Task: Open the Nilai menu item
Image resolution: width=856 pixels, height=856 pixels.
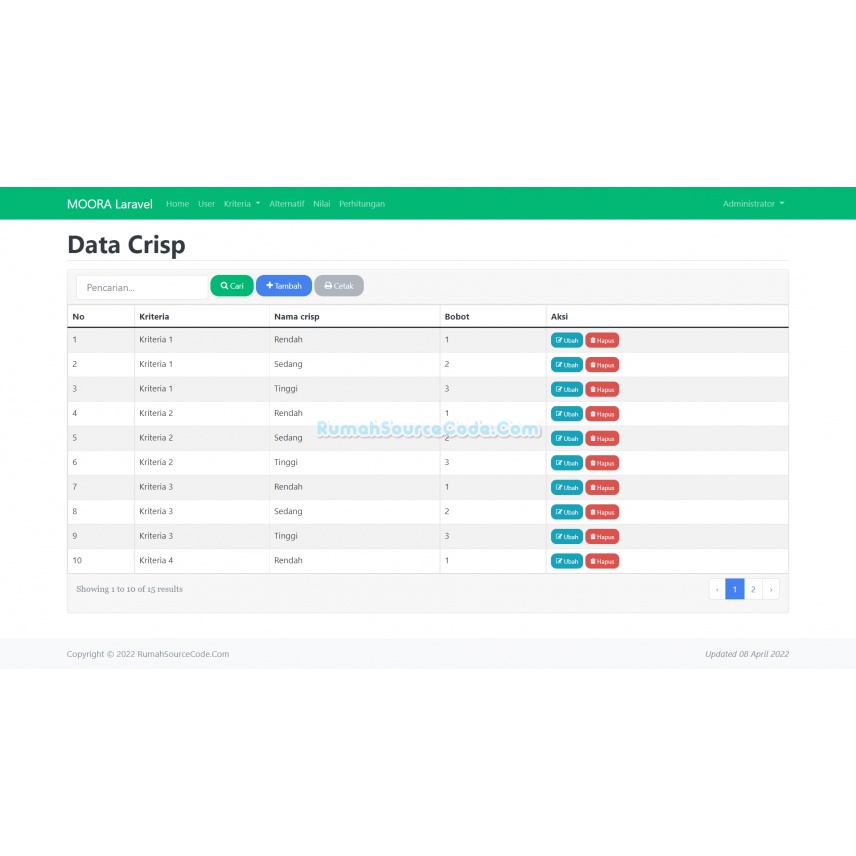Action: click(x=322, y=204)
